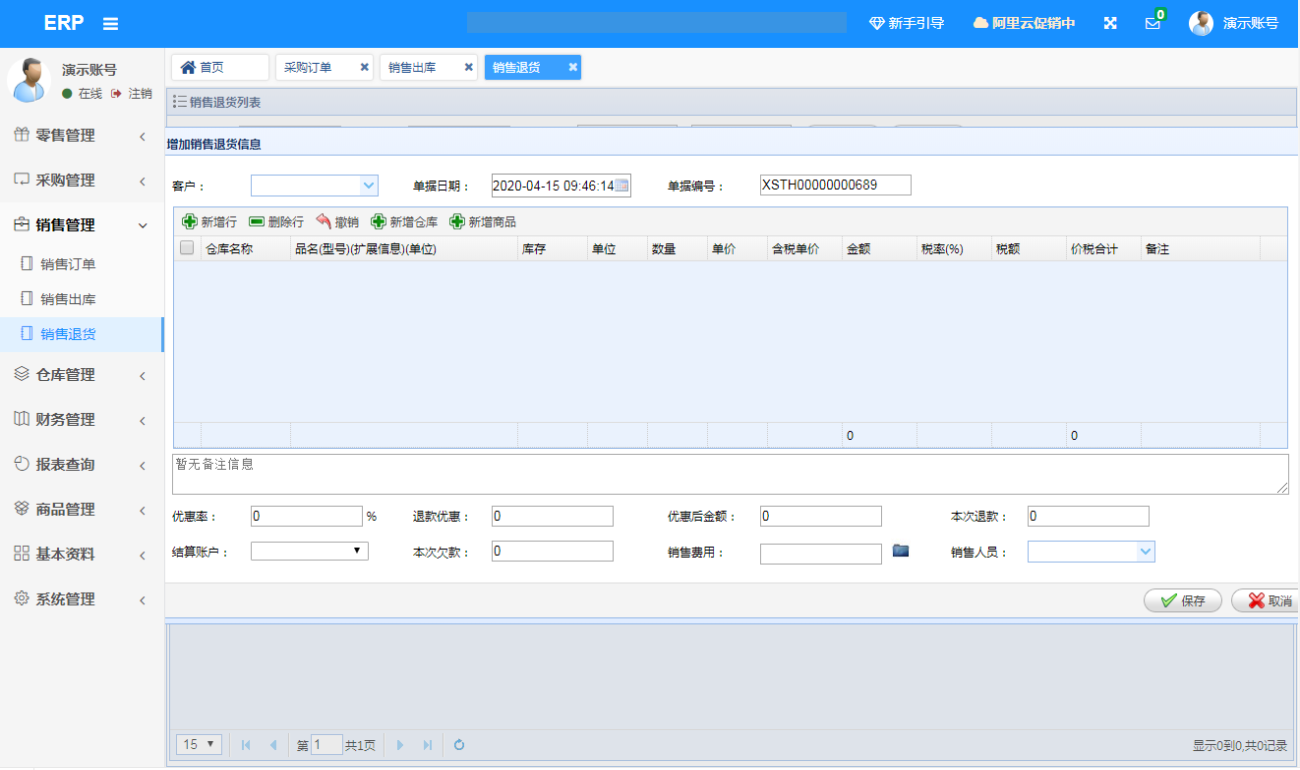This screenshot has height=770, width=1300.
Task: Expand the 采购管理 sidebar menu
Action: (x=82, y=180)
